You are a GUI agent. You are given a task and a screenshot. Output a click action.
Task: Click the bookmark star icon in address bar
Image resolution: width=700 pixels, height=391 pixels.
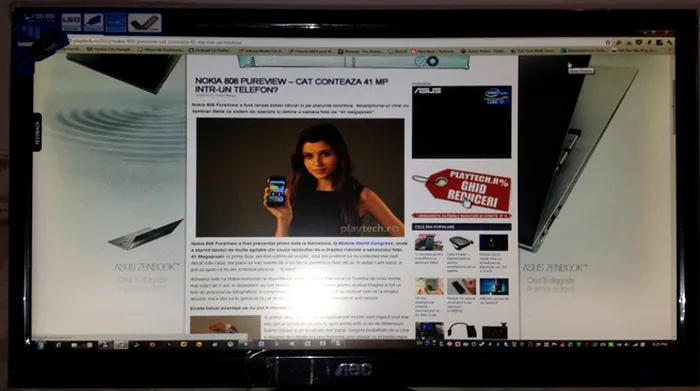pos(608,42)
